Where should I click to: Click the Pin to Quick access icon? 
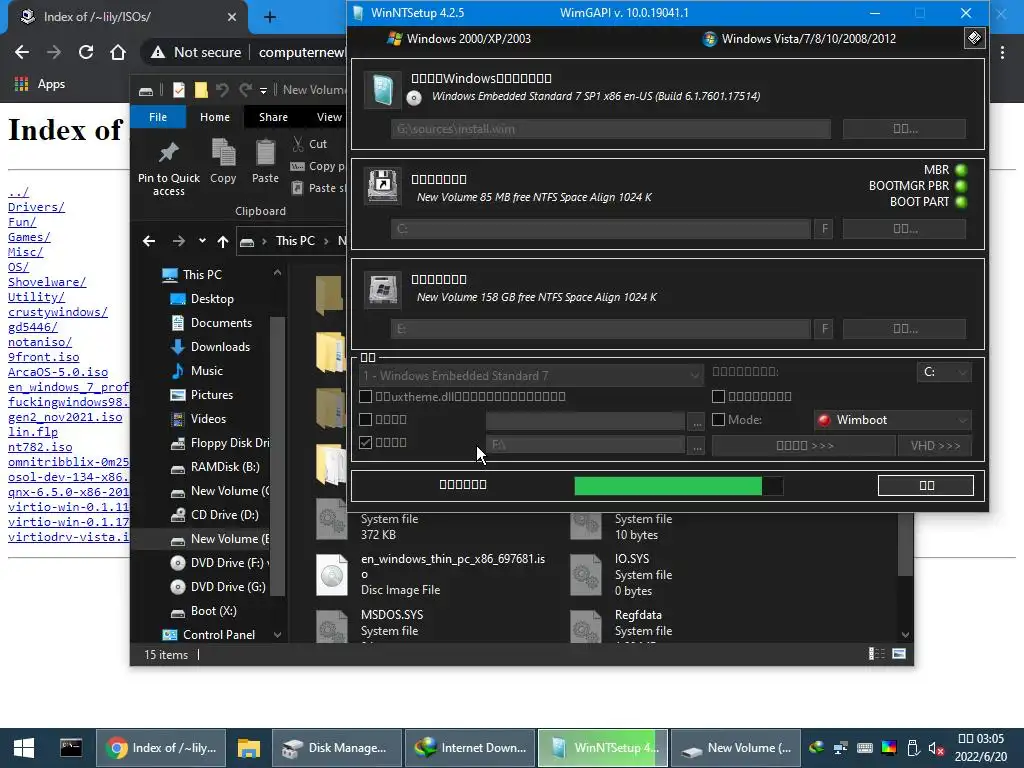[168, 153]
